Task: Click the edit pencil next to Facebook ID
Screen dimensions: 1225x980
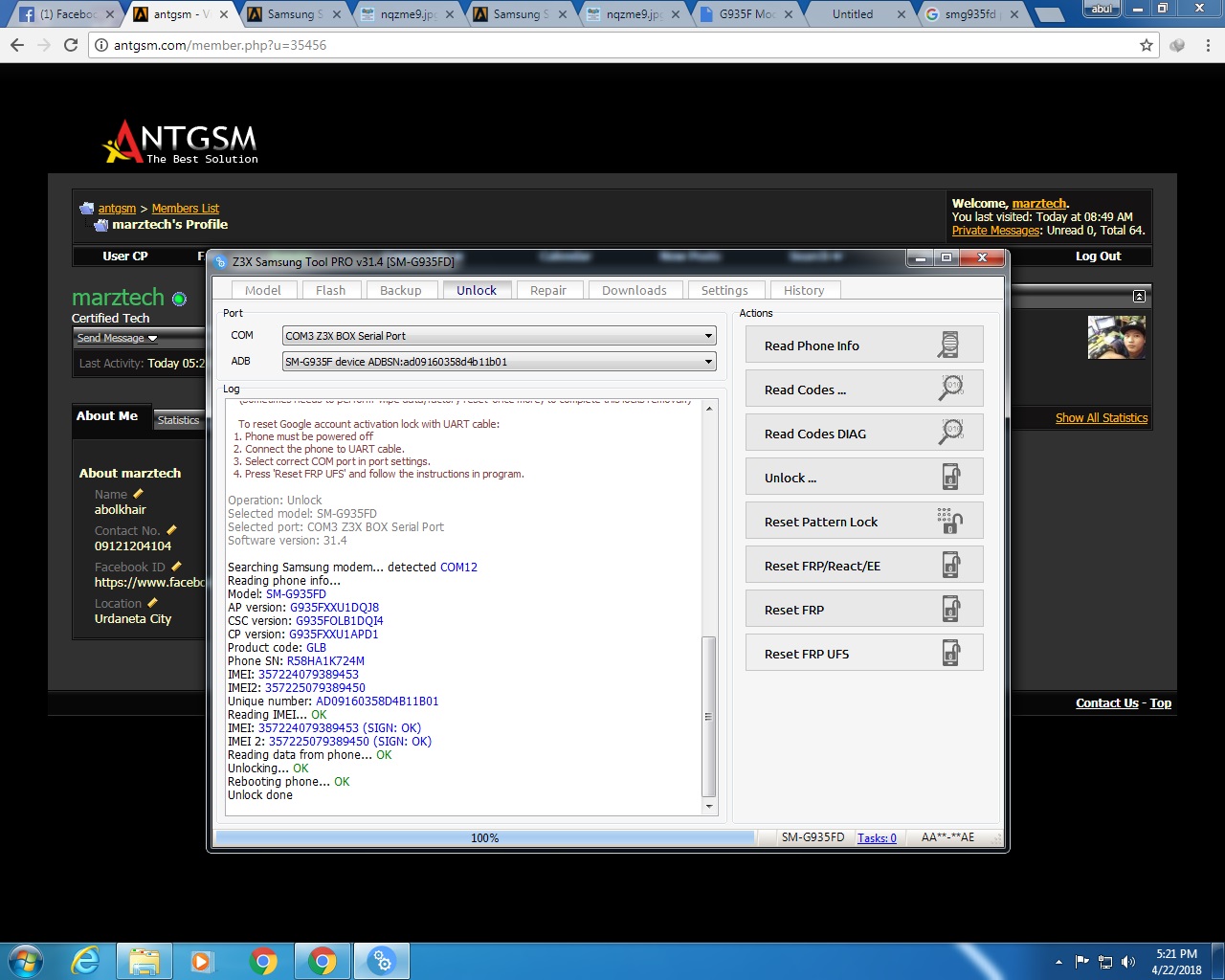Action: tap(176, 567)
